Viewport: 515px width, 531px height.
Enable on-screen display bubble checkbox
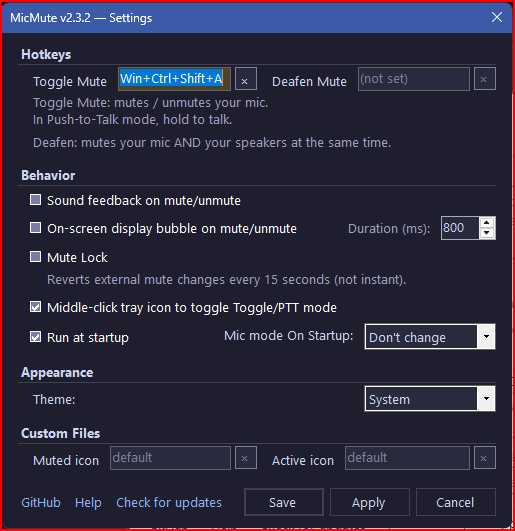pos(36,228)
